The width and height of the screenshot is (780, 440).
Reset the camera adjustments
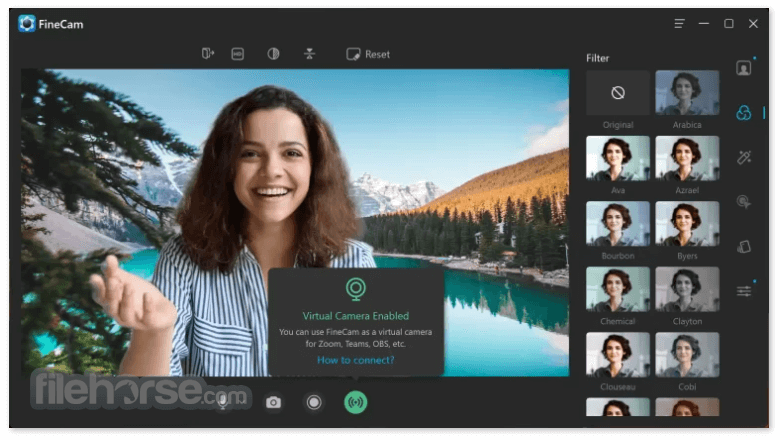click(368, 54)
